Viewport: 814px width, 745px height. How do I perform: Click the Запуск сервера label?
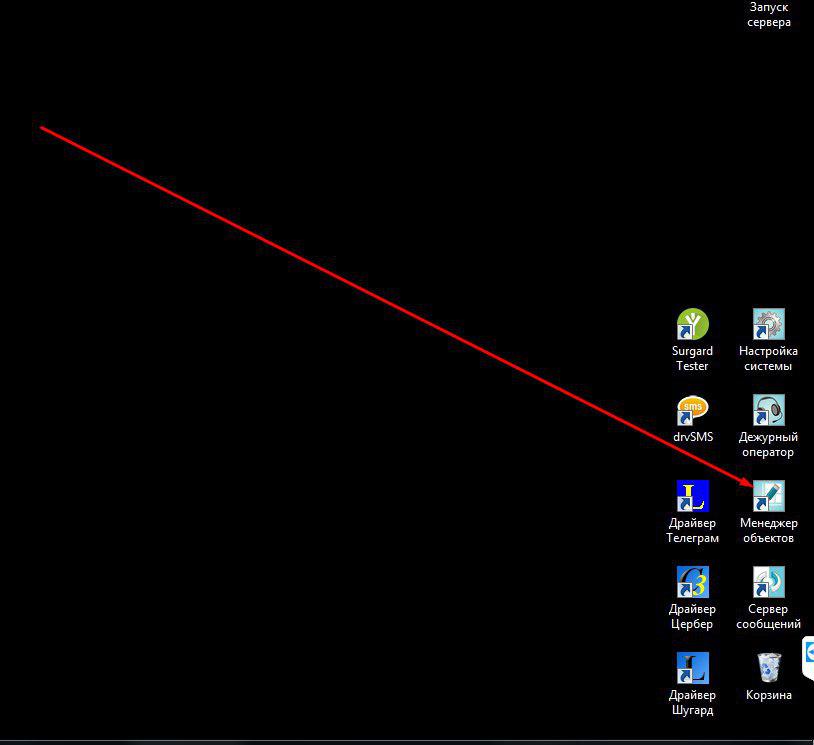(x=769, y=15)
